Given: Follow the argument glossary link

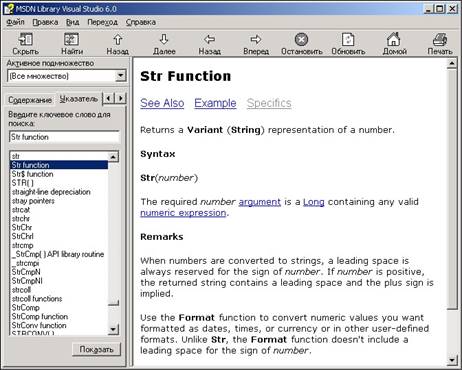Looking at the screenshot, I should pyautogui.click(x=260, y=202).
